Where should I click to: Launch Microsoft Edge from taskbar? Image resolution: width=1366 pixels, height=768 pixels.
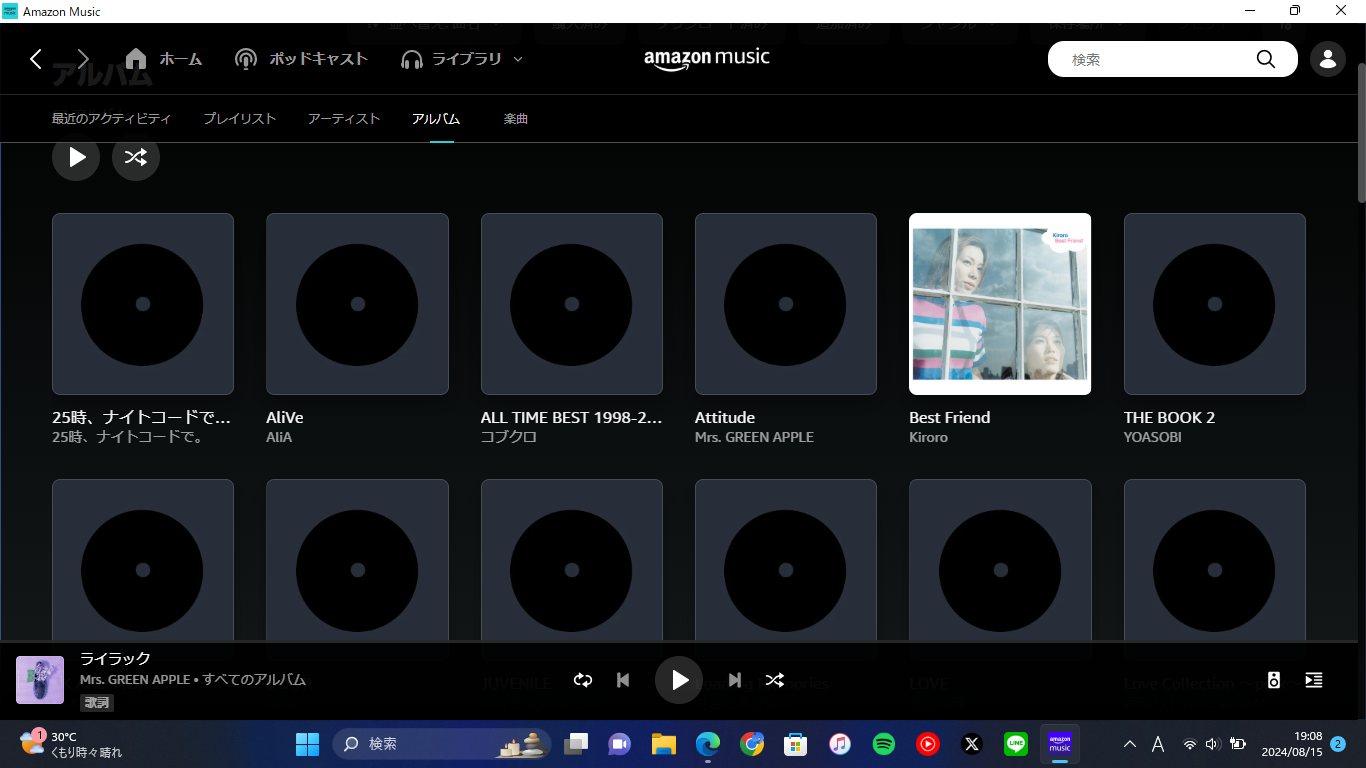708,744
